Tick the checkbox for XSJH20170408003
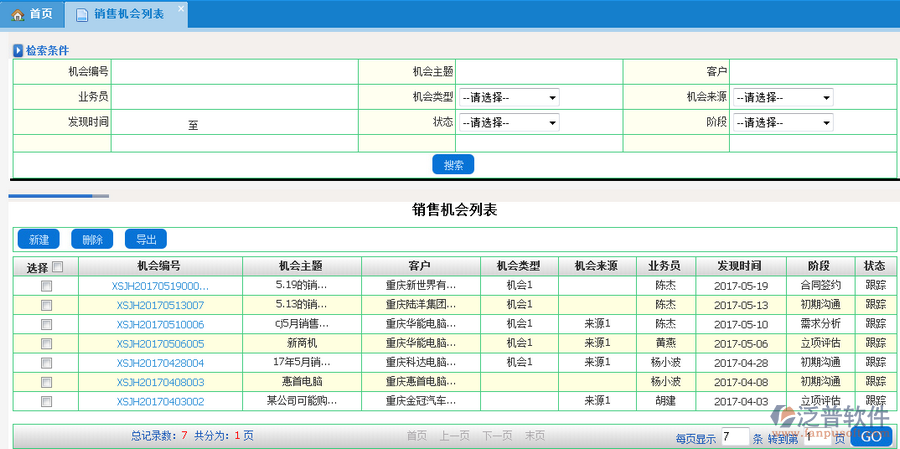 coord(46,381)
